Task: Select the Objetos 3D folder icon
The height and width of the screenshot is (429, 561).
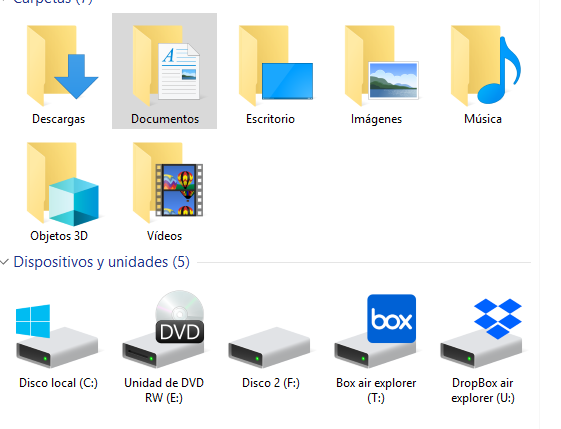Action: [x=63, y=184]
